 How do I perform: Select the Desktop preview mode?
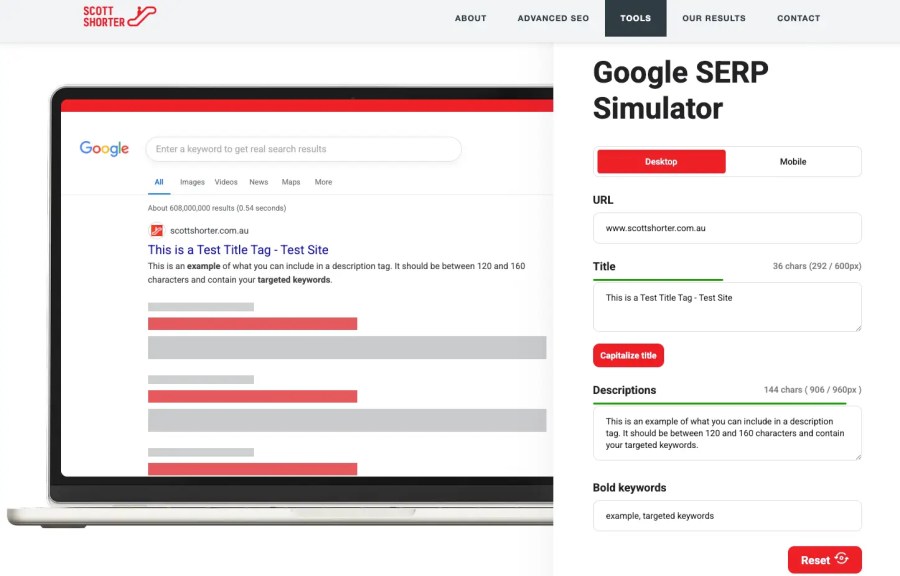click(660, 160)
